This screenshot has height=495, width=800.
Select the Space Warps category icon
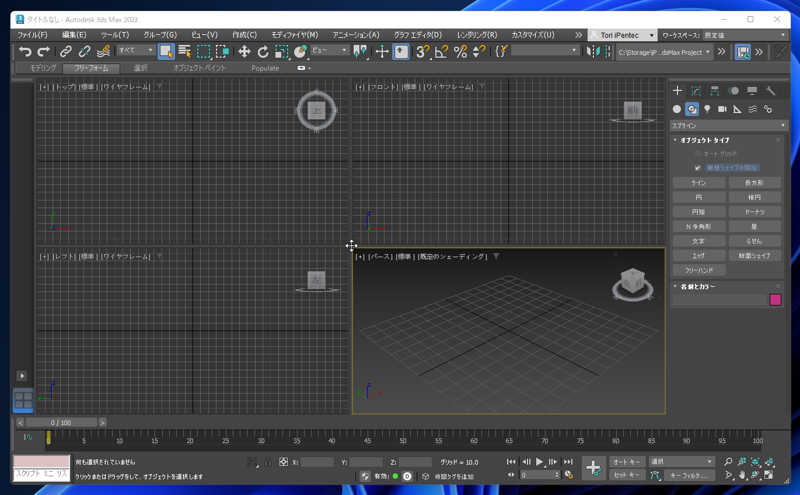[753, 109]
